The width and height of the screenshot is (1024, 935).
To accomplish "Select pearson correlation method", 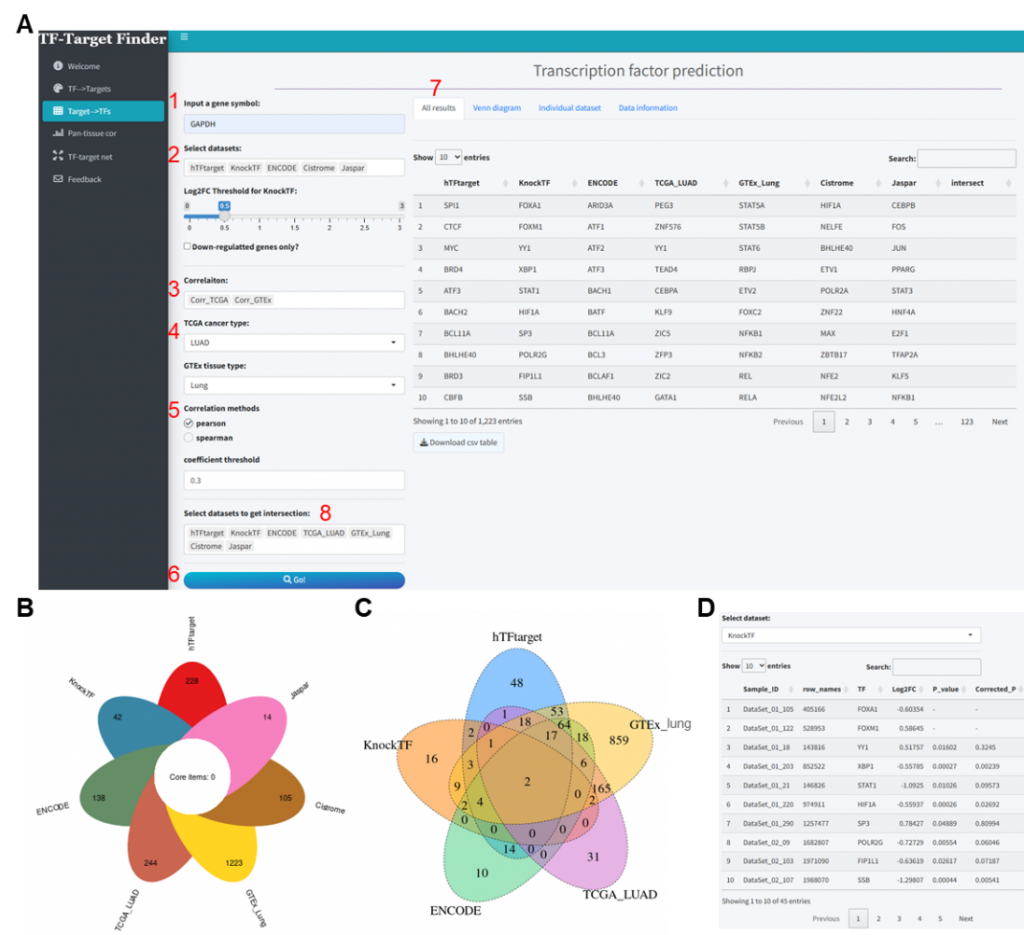I will (188, 423).
